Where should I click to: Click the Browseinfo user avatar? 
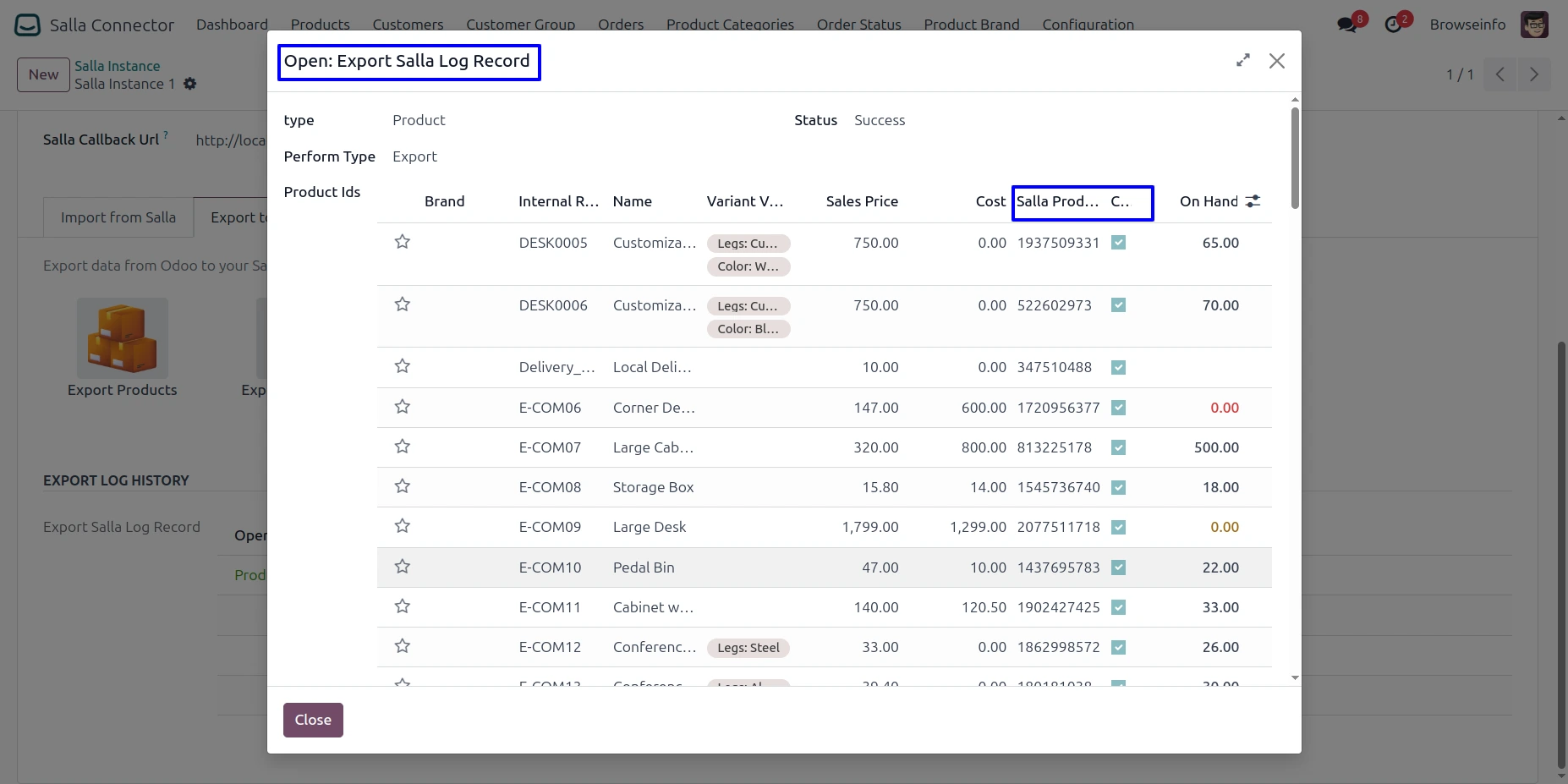pos(1534,25)
